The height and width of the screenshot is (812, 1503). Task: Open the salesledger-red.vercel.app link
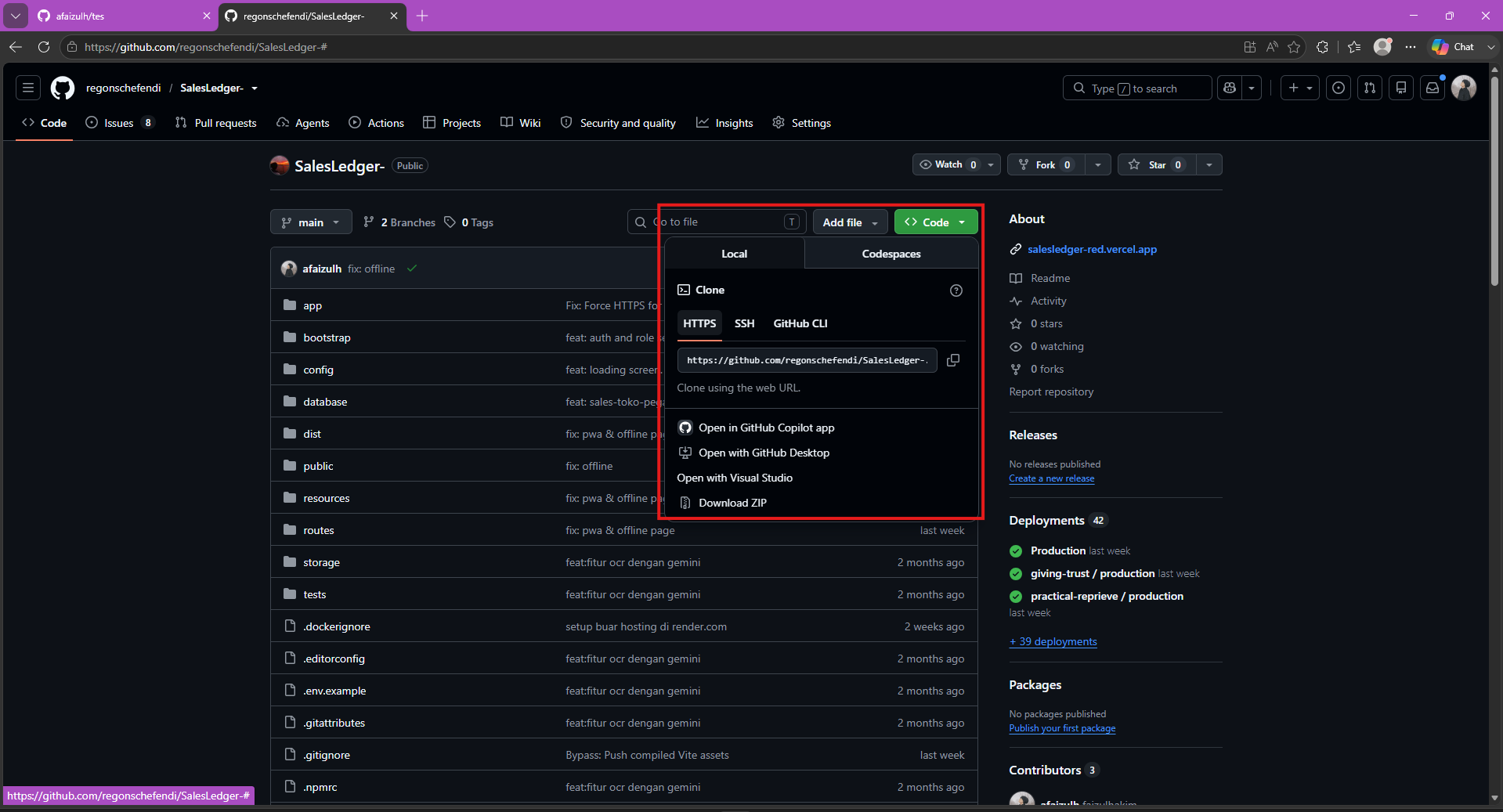click(1092, 249)
